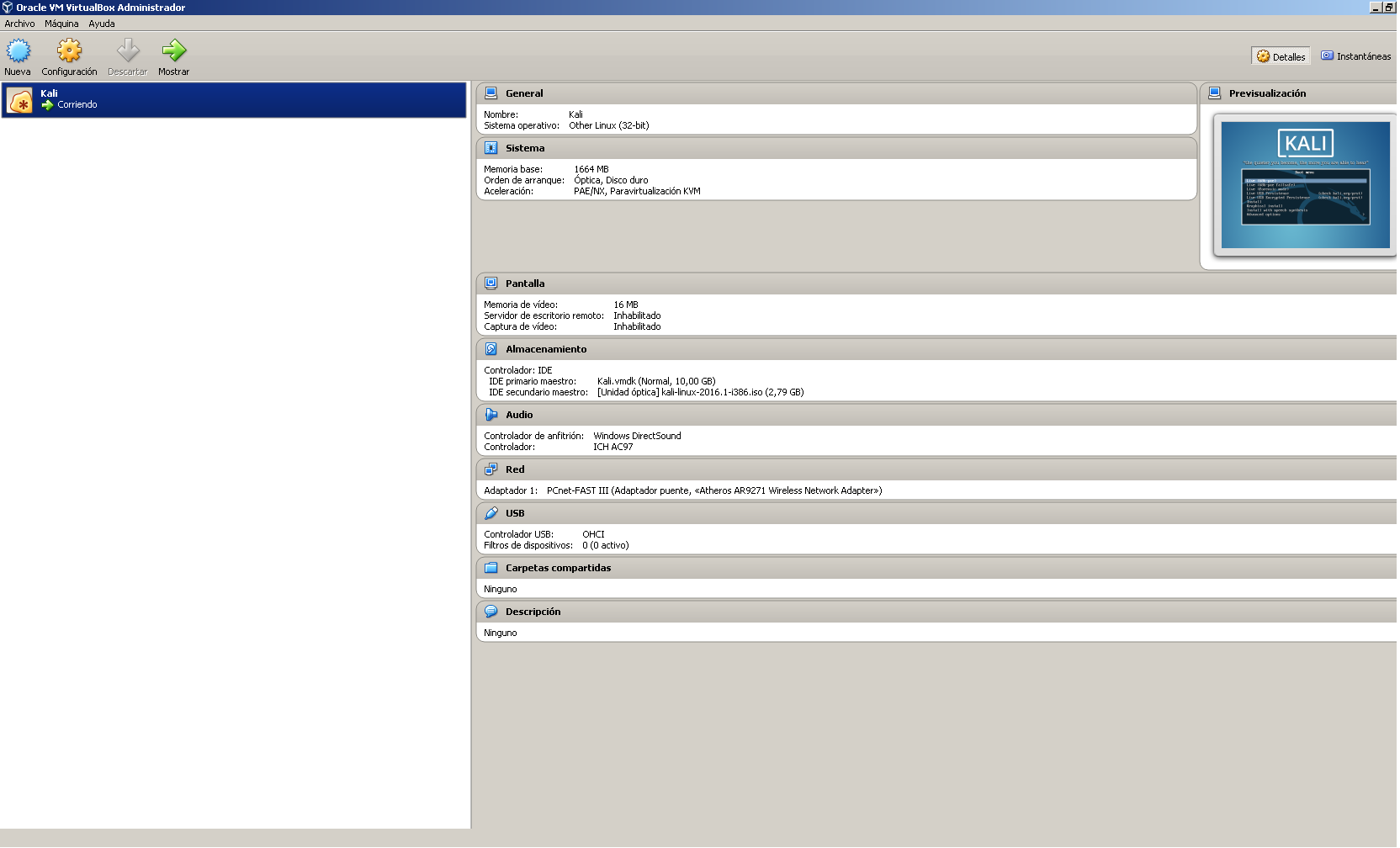Click the green Mostrar arrow icon

pyautogui.click(x=174, y=51)
